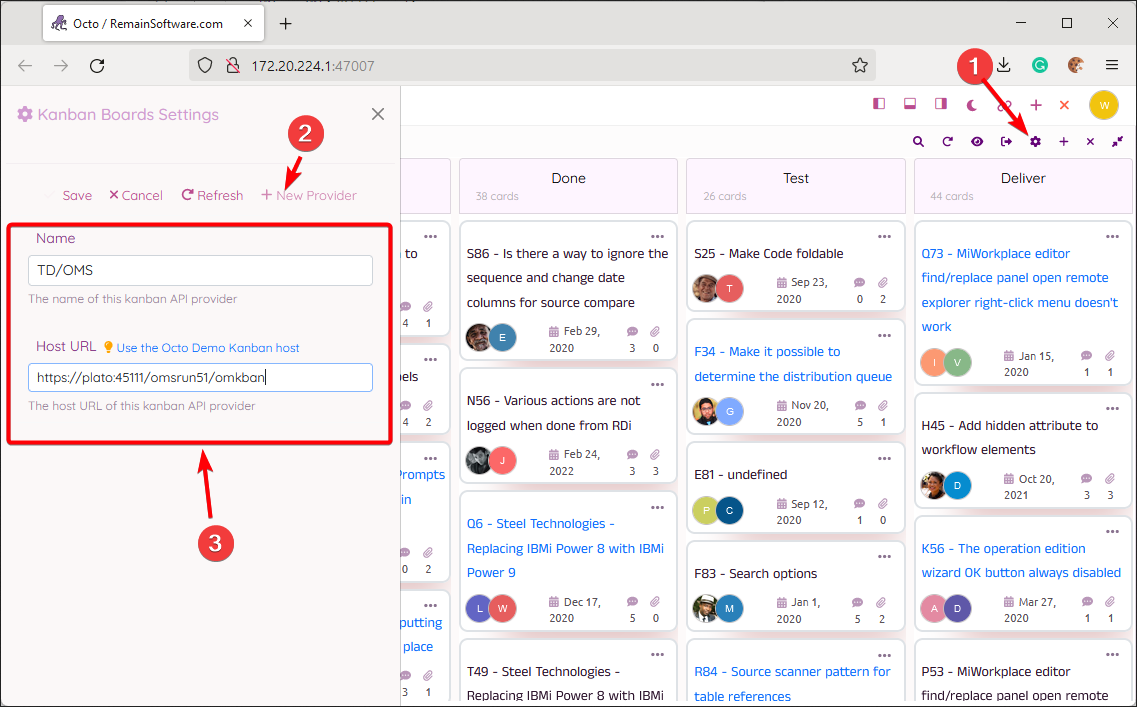The image size is (1137, 707).
Task: Click the compress arrows icon in kanban toolbar
Action: coord(1117,142)
